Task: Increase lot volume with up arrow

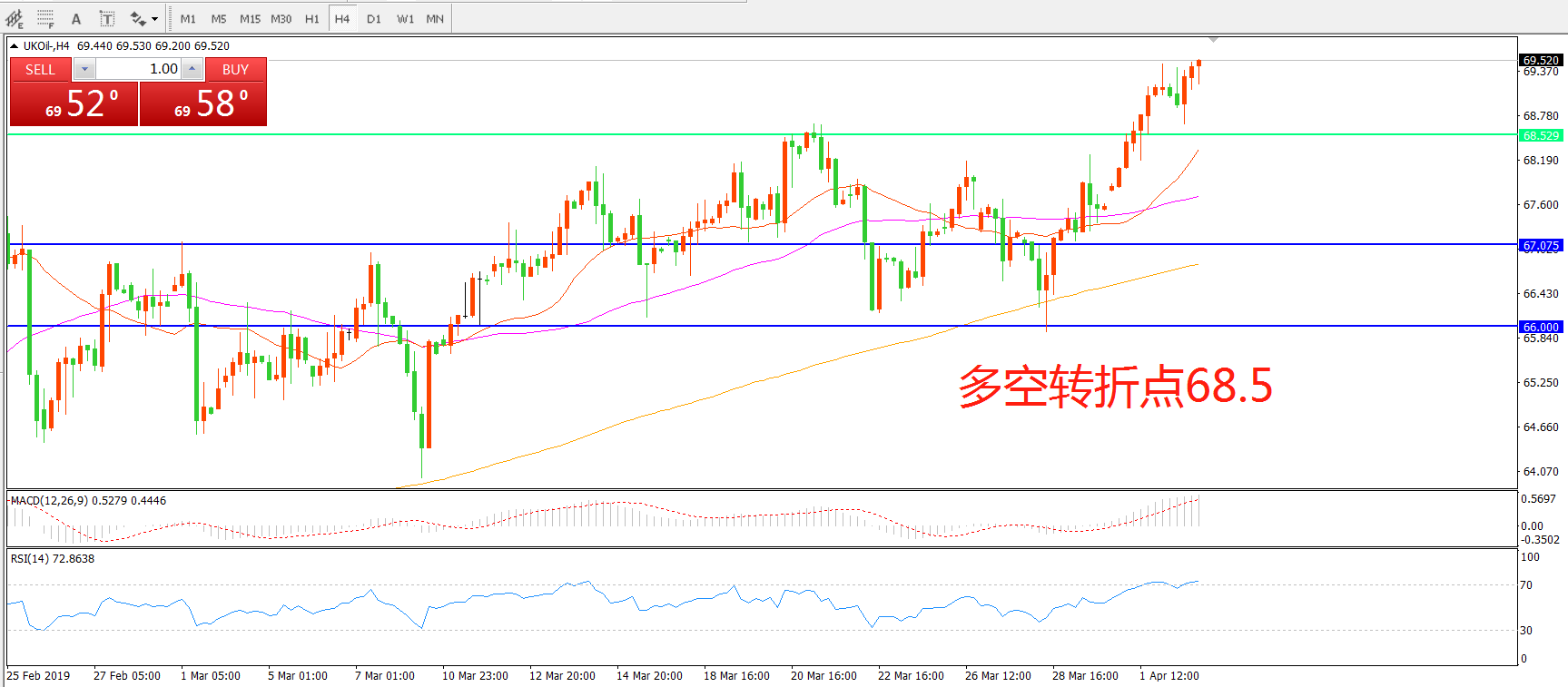Action: point(192,69)
